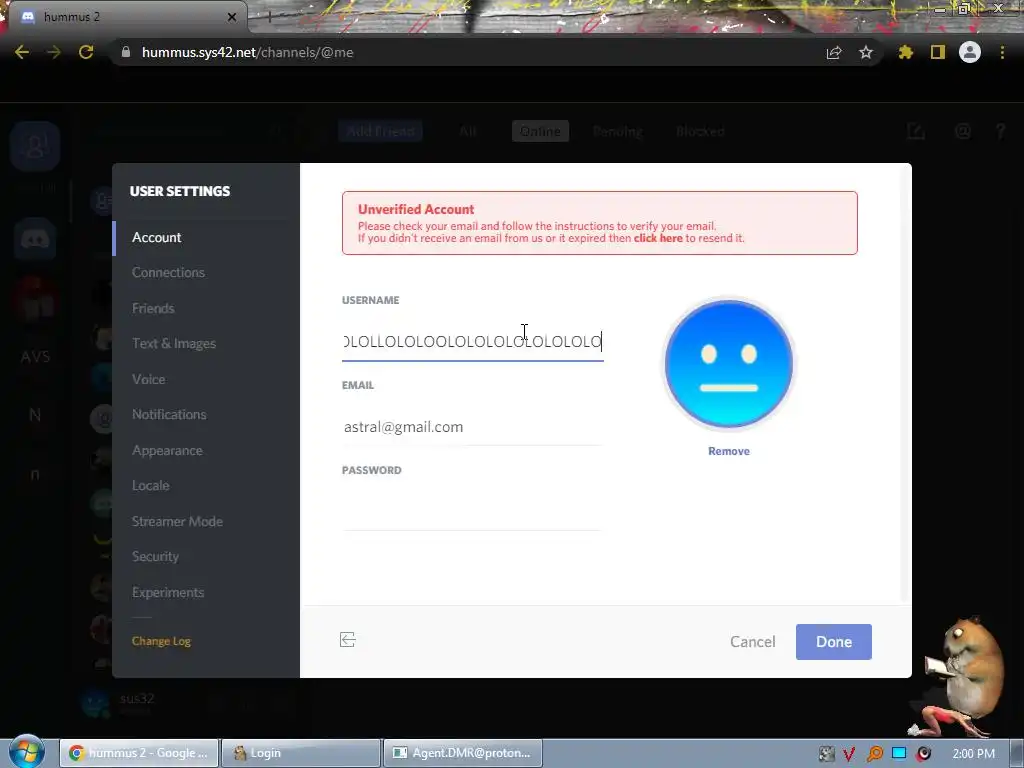The width and height of the screenshot is (1024, 768).
Task: Click the logout icon in settings footer
Action: coord(347,640)
